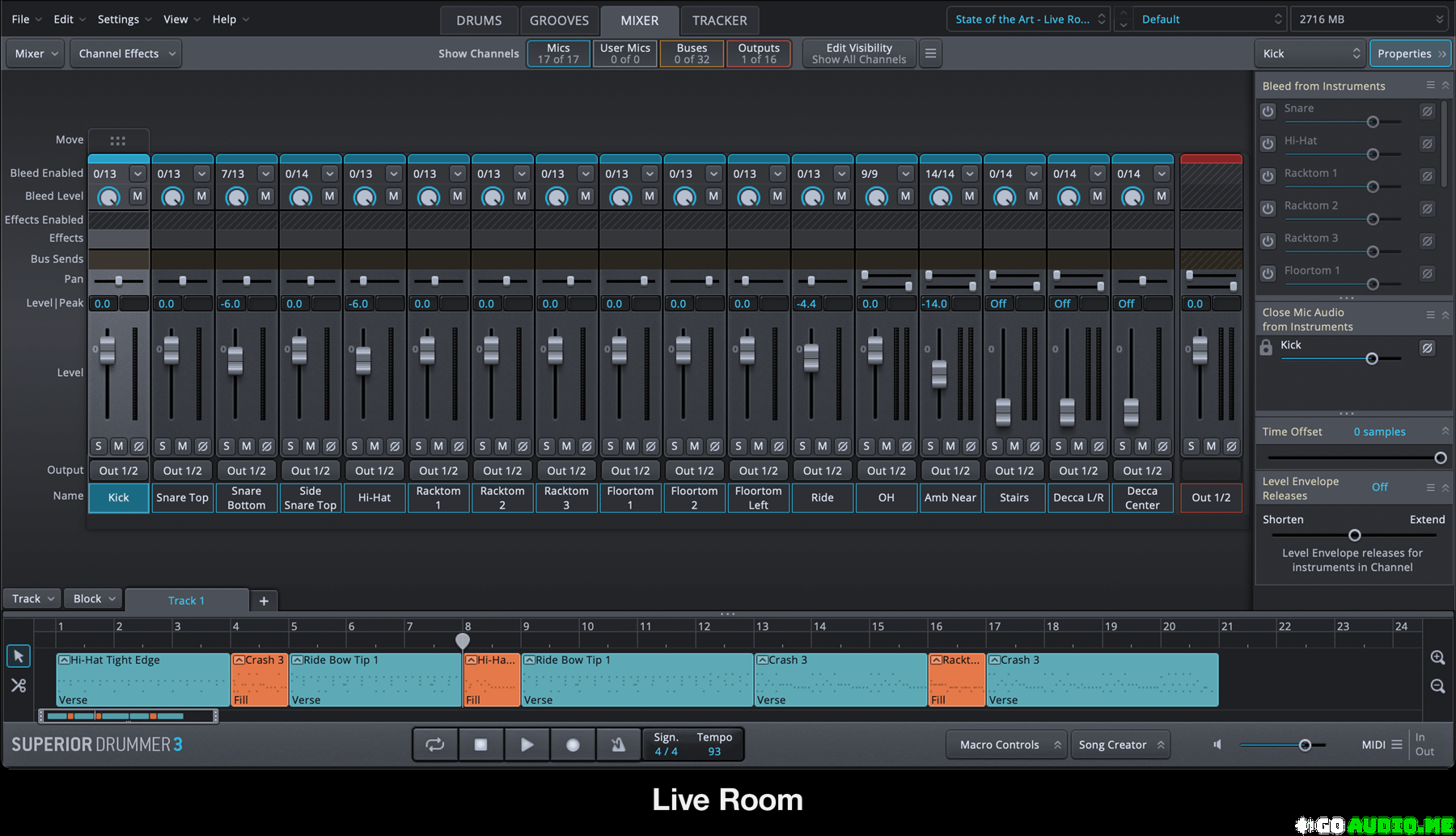Toggle Snare bleed power icon
1456x836 pixels.
(x=1268, y=111)
